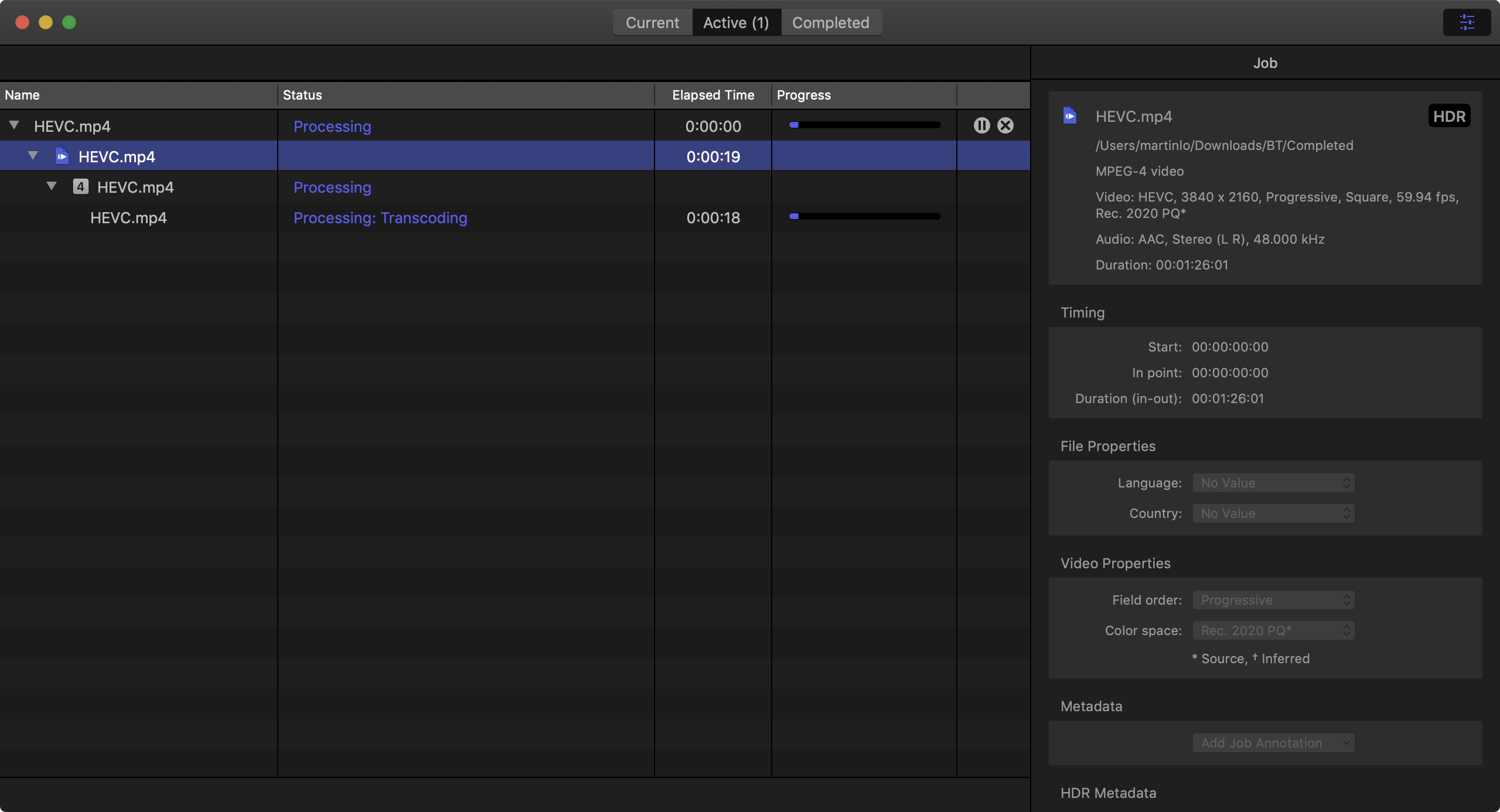Switch to the Current tab

click(652, 22)
